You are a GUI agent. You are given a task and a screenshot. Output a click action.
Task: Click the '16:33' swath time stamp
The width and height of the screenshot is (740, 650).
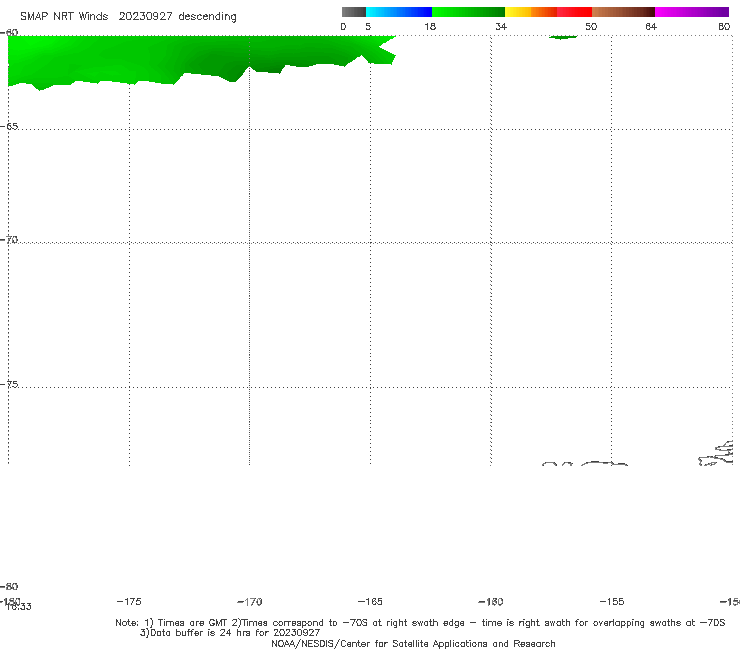tap(19, 607)
